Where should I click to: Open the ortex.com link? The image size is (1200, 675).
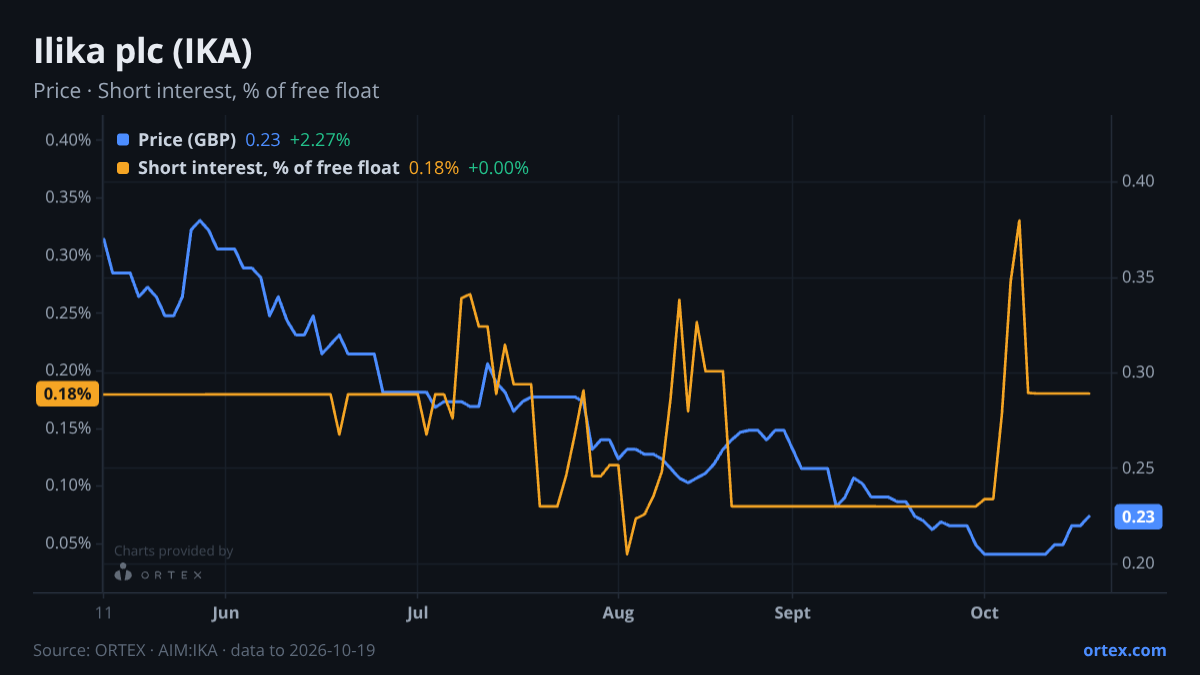(x=1124, y=650)
